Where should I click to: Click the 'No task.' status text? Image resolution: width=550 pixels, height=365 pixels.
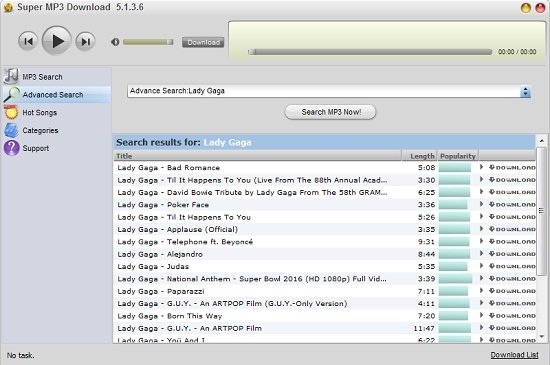point(20,356)
